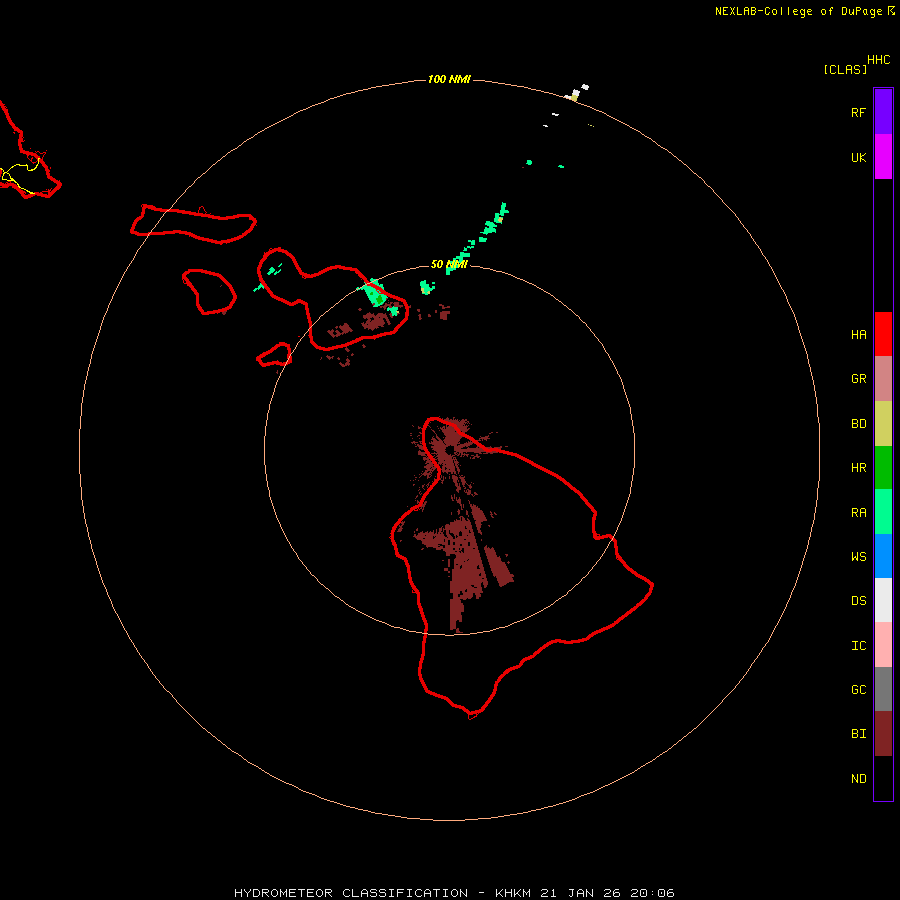Click the green rain echo over east Maui
This screenshot has height=900, width=900.
(x=375, y=293)
